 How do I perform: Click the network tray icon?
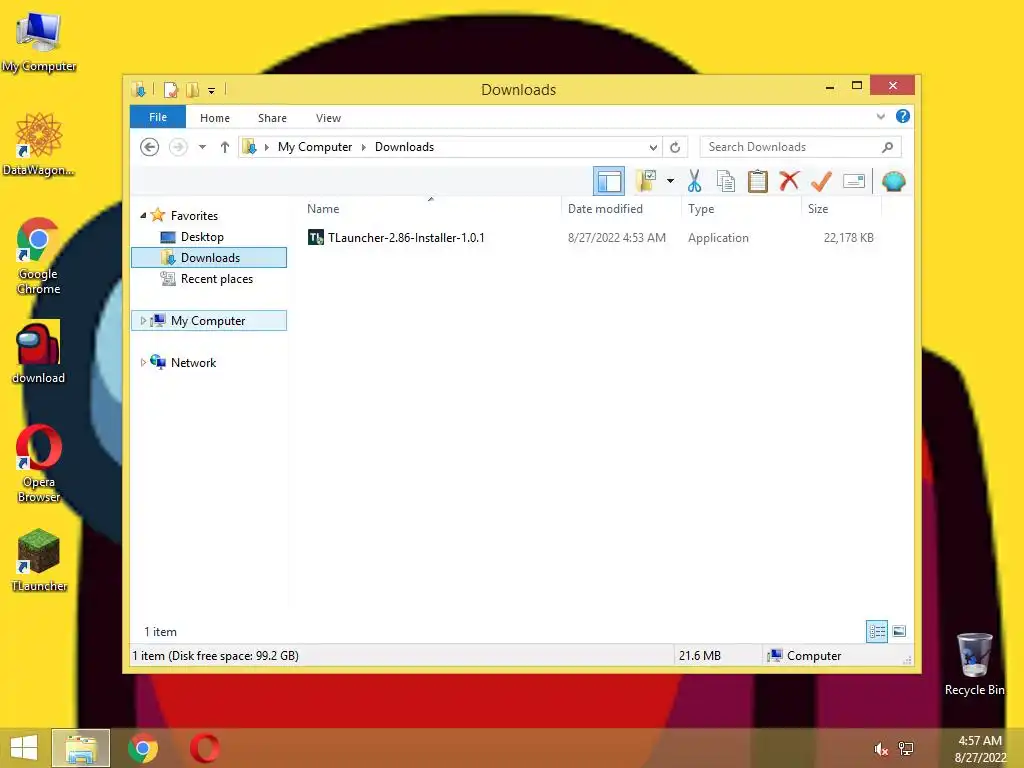point(906,749)
